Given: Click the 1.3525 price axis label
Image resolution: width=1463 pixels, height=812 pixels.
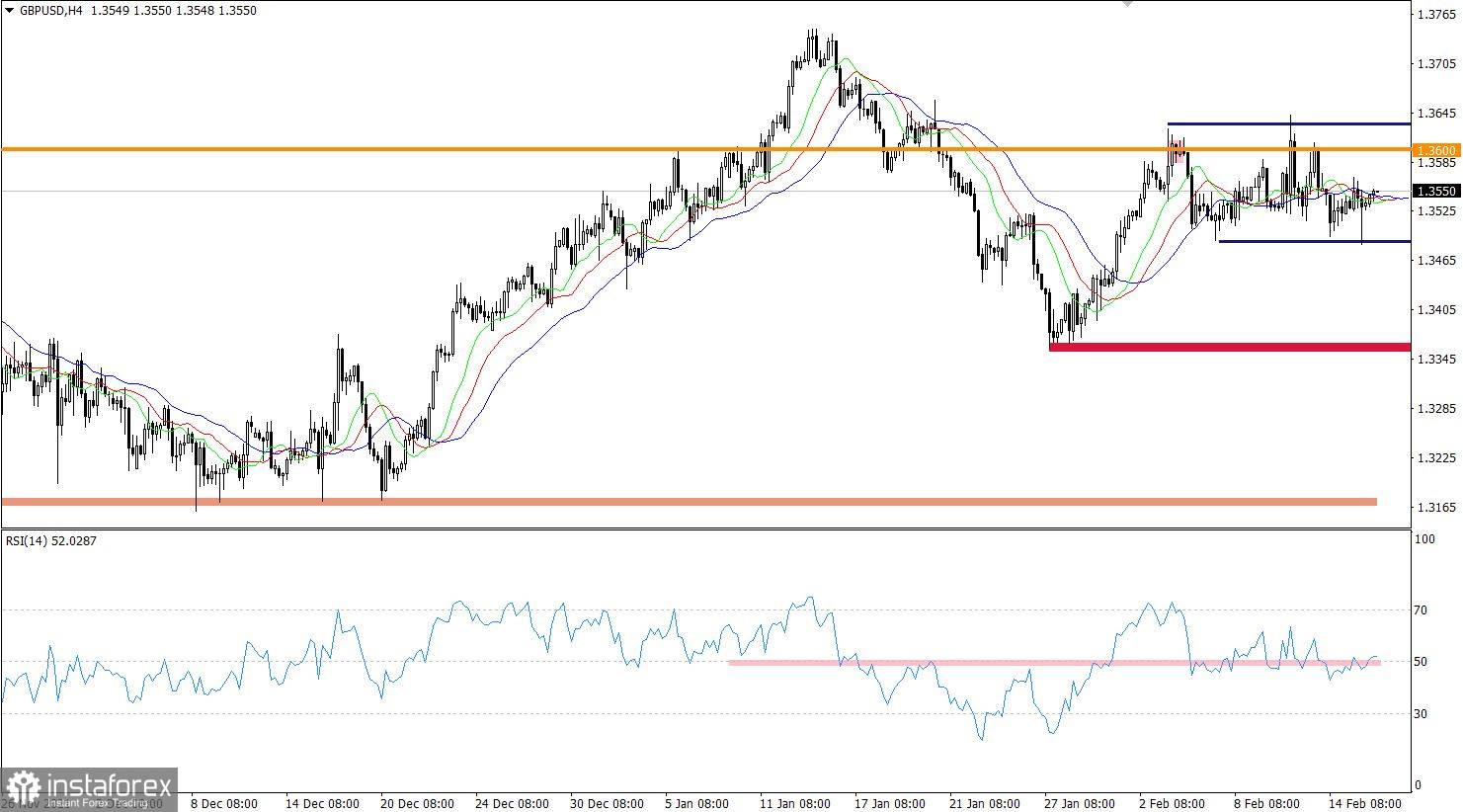Looking at the screenshot, I should (1435, 210).
